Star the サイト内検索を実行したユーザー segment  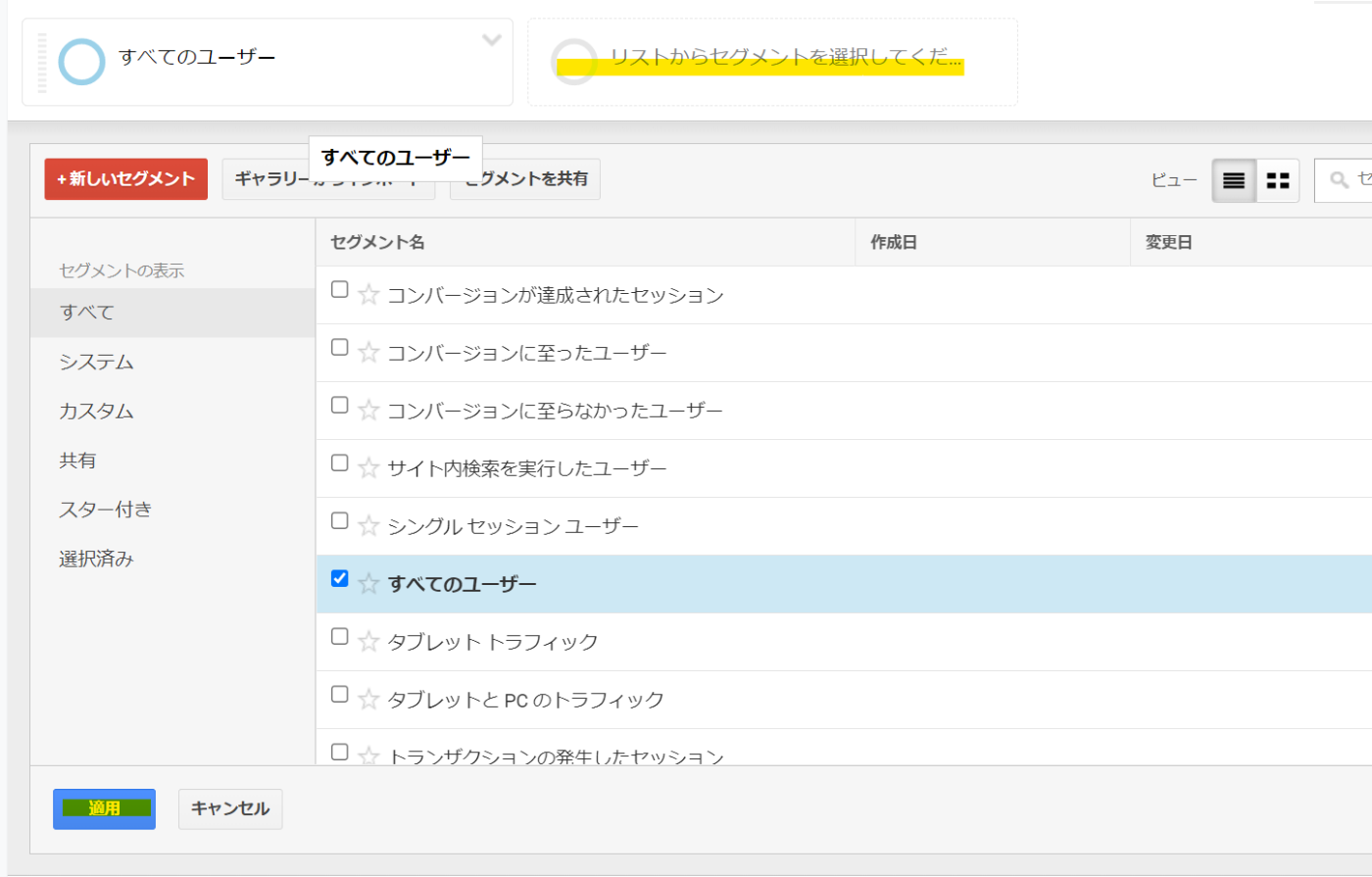coord(368,467)
